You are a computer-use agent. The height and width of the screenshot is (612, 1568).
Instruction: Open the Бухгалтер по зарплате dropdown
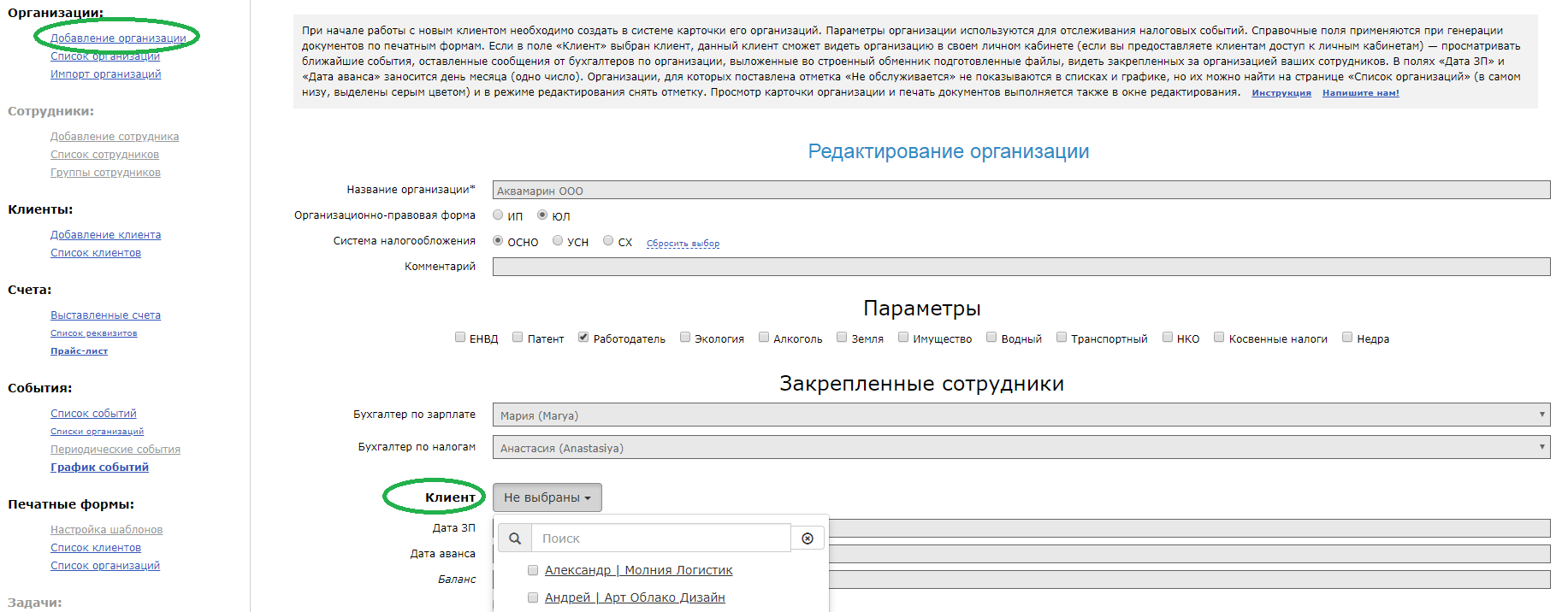(1021, 415)
